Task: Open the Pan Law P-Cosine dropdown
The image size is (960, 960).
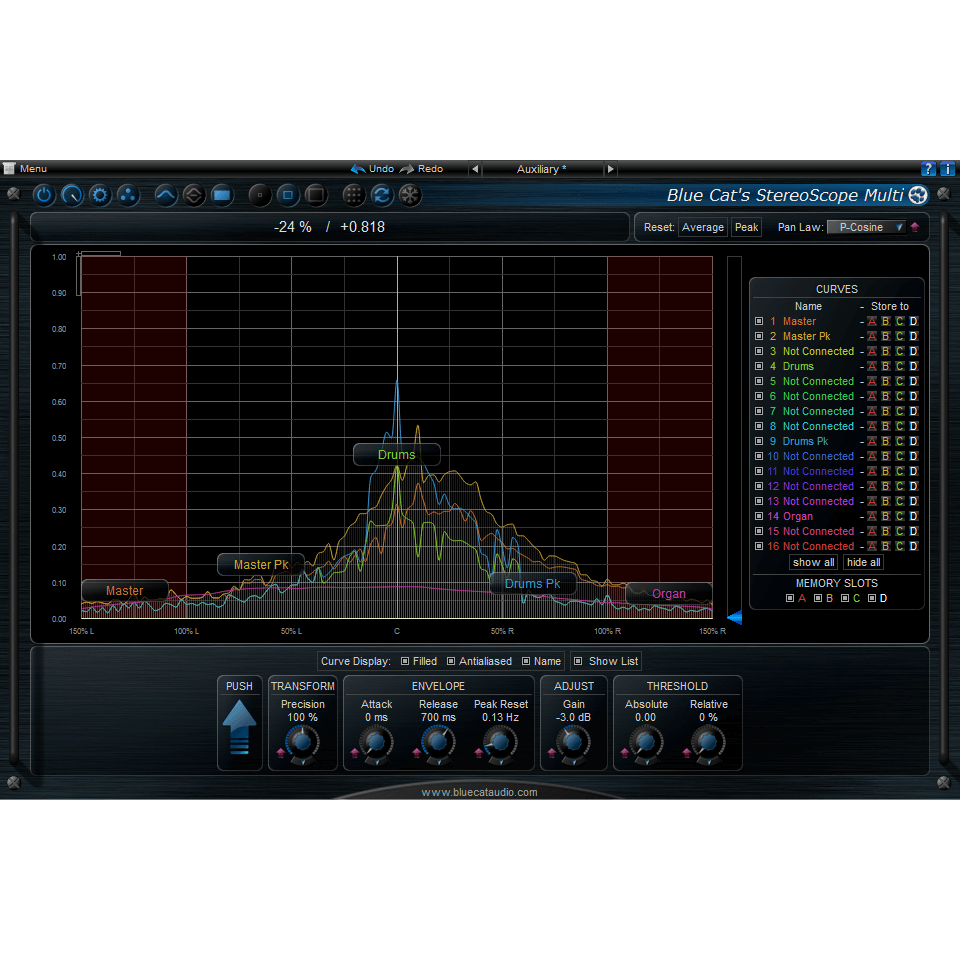Action: 866,227
